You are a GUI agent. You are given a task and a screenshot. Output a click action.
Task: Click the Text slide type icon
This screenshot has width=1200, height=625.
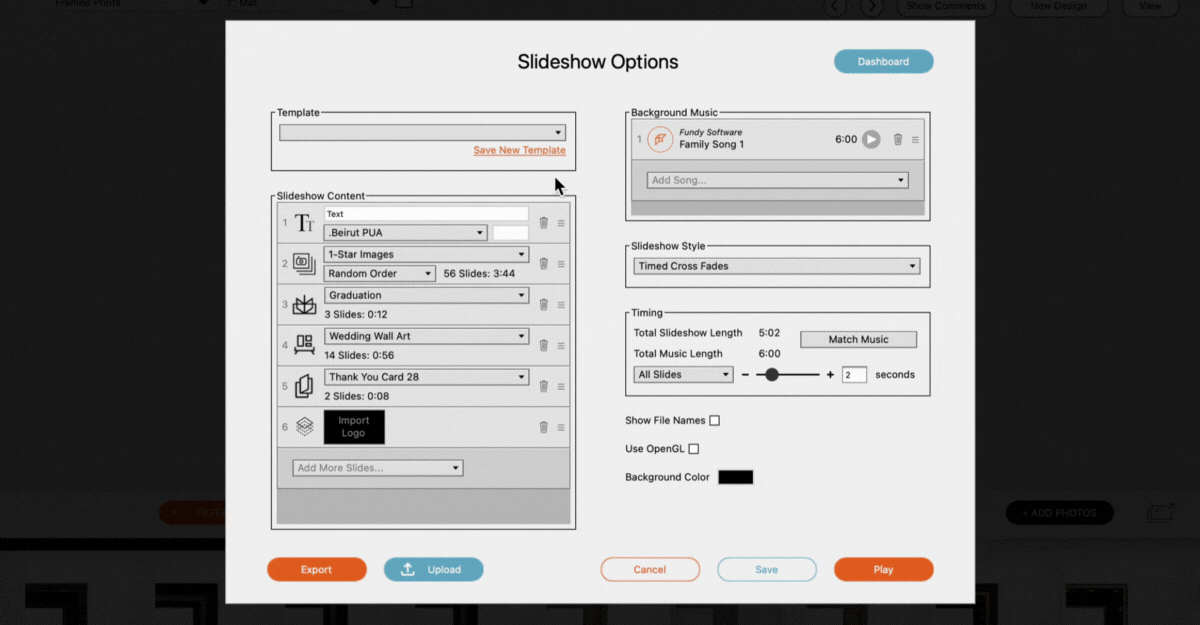[x=304, y=223]
